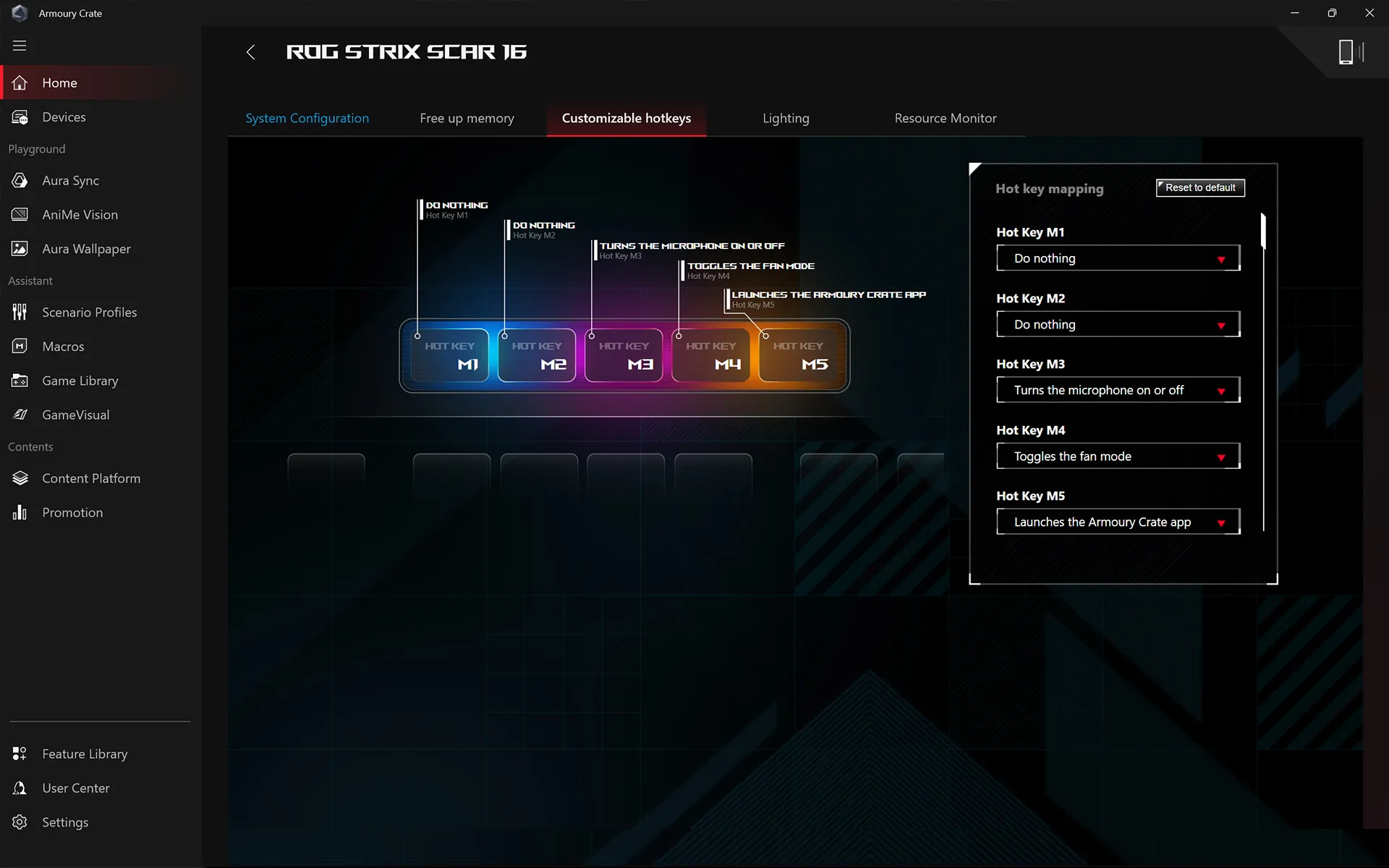The width and height of the screenshot is (1389, 868).
Task: Select the M3 hot key tile
Action: click(x=624, y=355)
